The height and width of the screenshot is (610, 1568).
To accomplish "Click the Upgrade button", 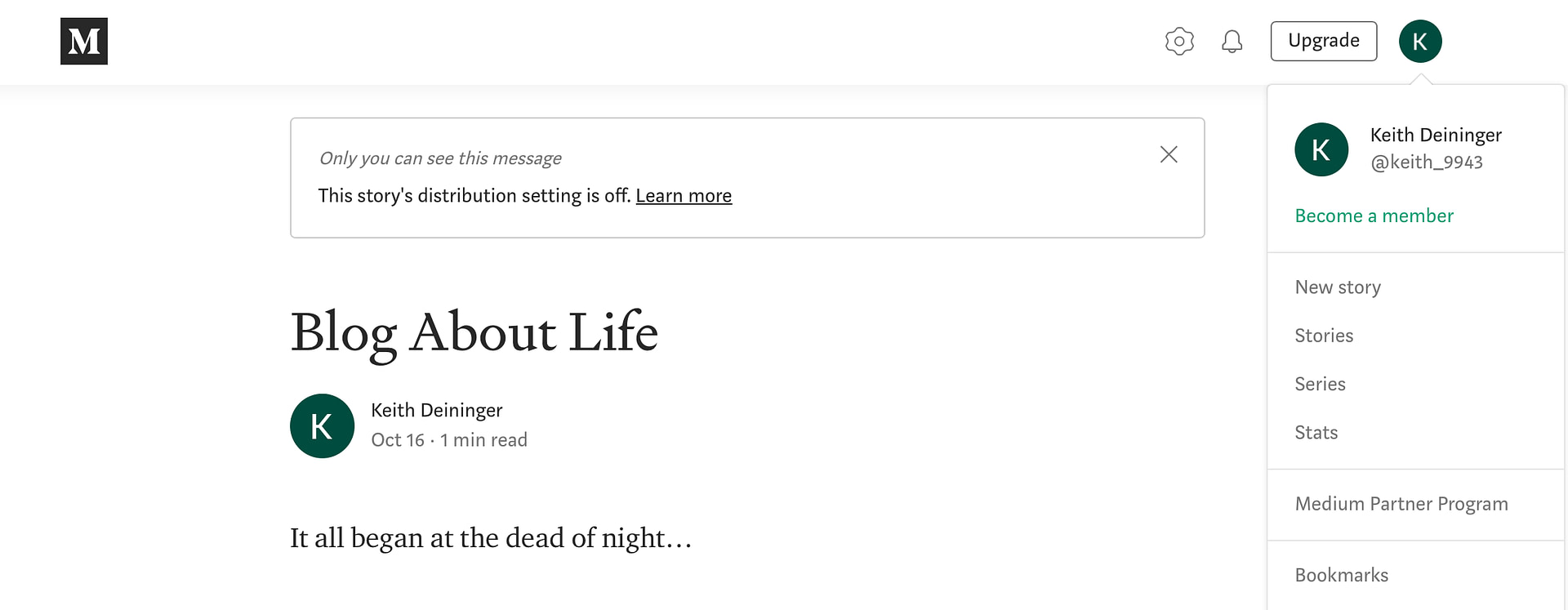I will (x=1323, y=41).
